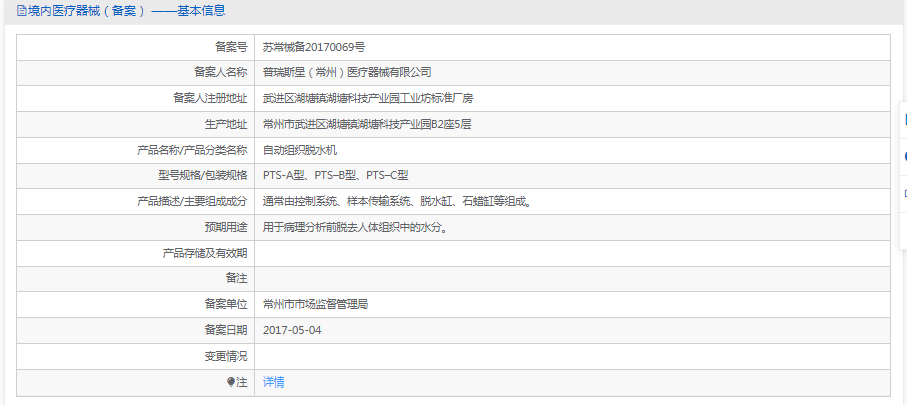Open the 详情 link in the 注 row

(x=274, y=382)
